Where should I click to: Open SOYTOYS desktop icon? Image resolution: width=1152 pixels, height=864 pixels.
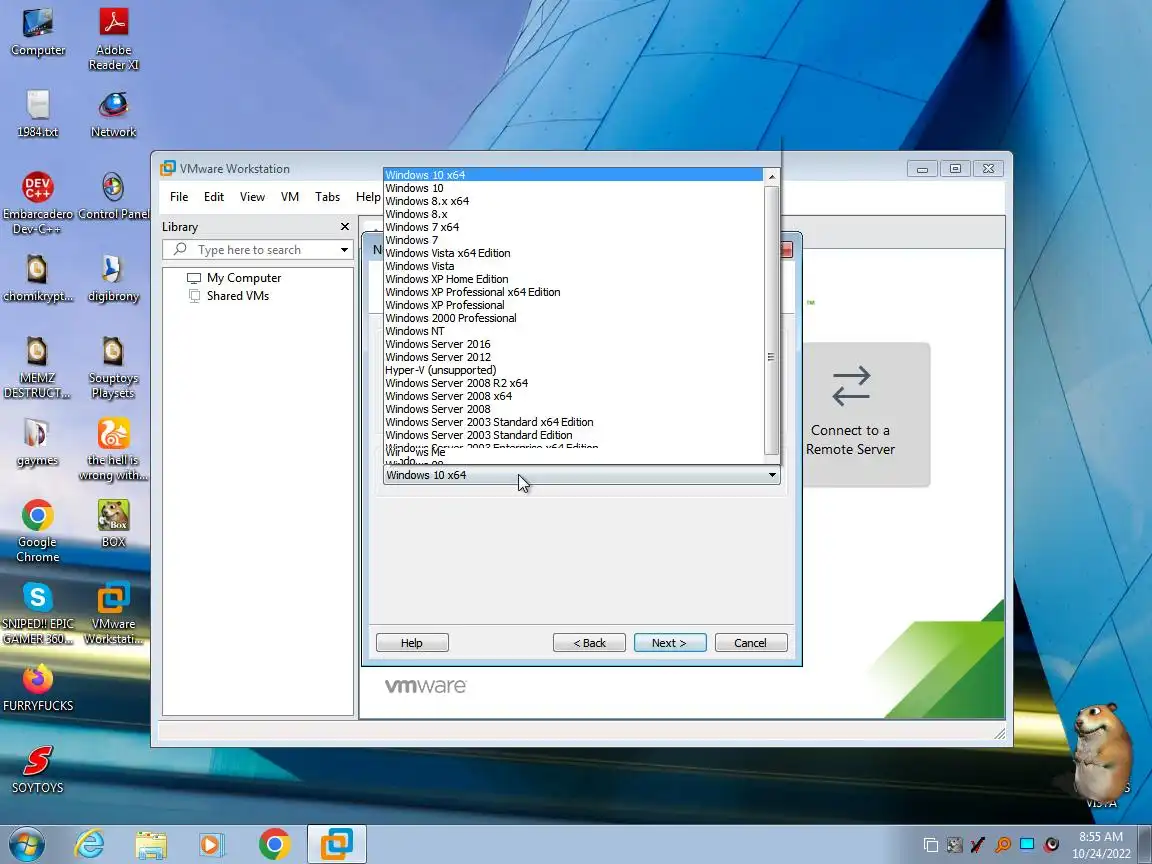coord(37,769)
